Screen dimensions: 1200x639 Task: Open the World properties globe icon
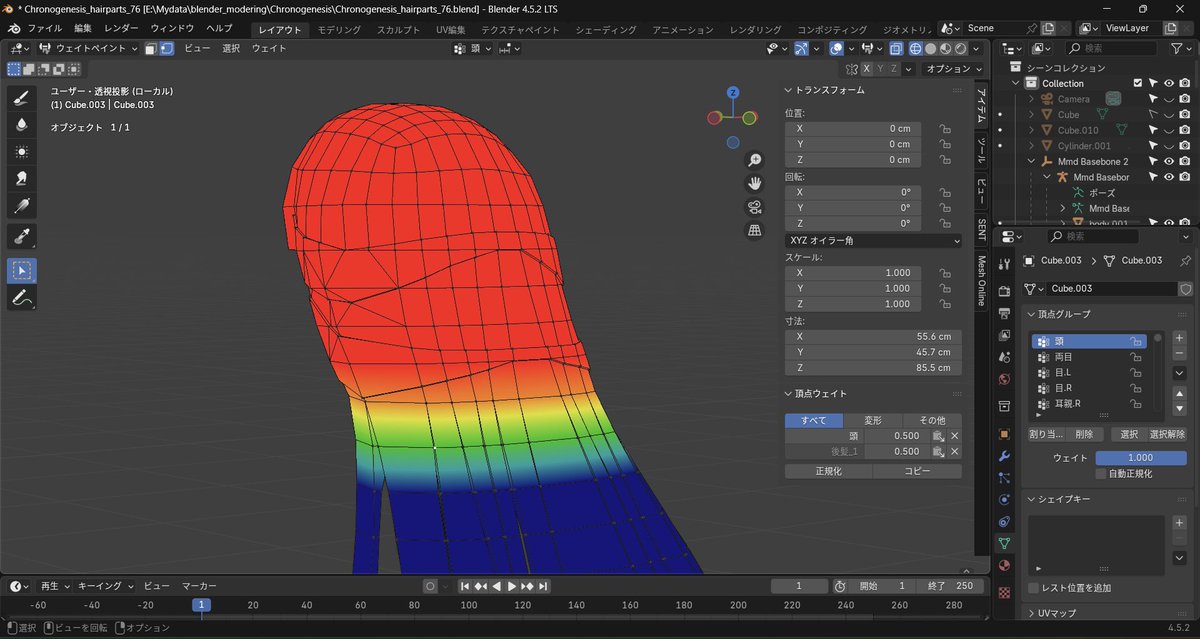pos(1005,380)
